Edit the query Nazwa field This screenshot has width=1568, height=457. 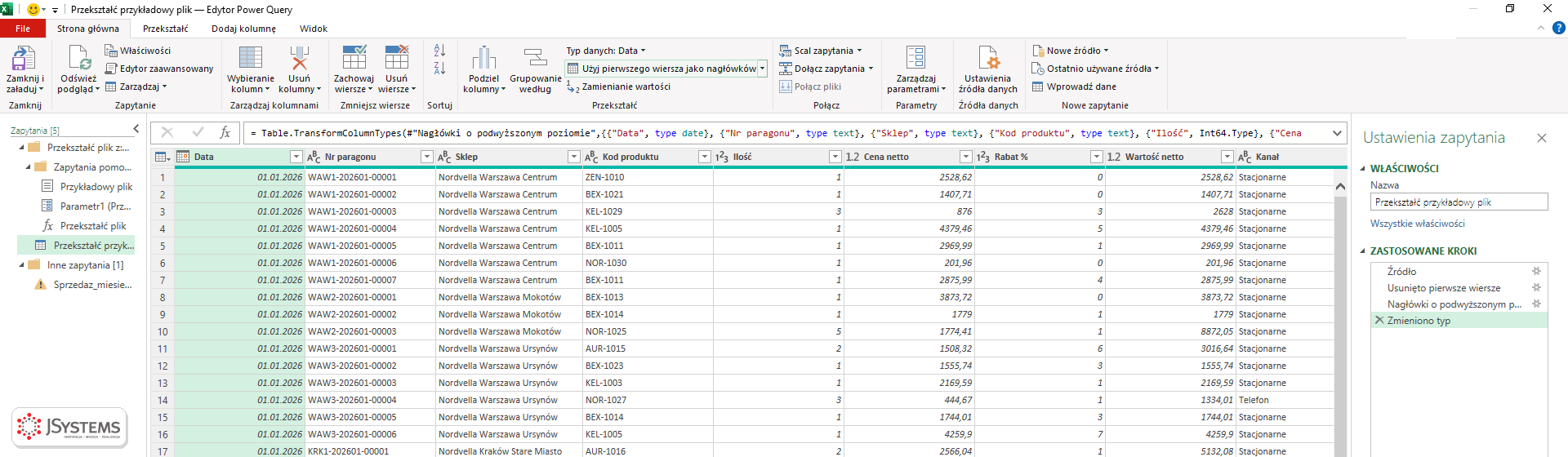point(1459,202)
